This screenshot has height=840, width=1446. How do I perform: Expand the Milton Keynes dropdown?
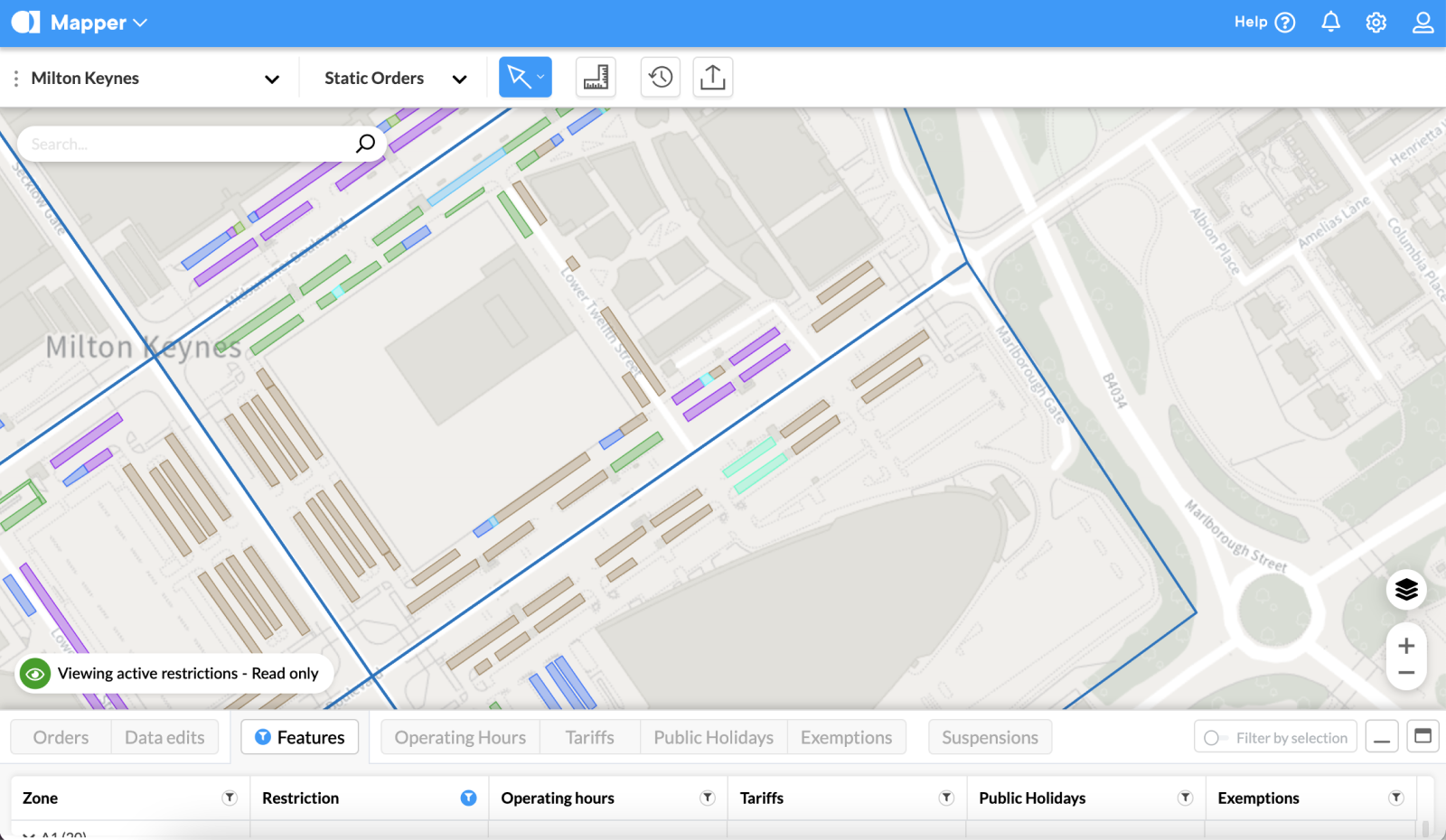pyautogui.click(x=271, y=79)
